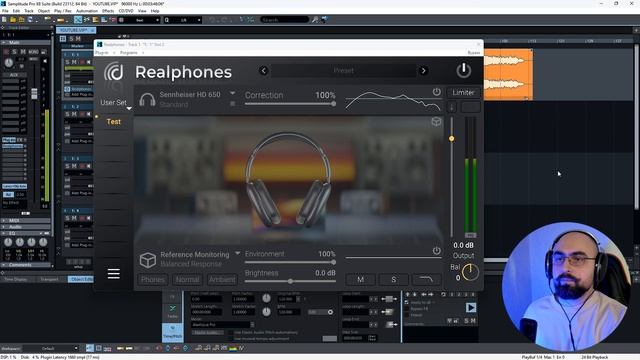This screenshot has height=360, width=640.
Task: Expand the MIDI section in Track Editor
Action: 25,221
